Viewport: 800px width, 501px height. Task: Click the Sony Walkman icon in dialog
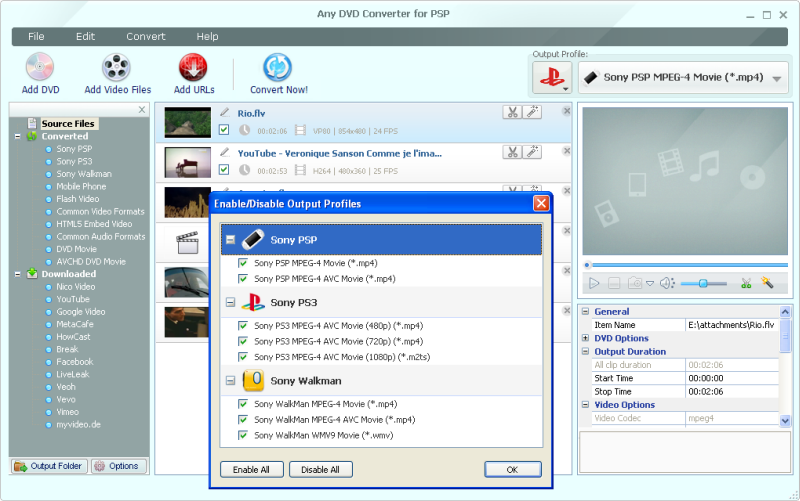253,380
